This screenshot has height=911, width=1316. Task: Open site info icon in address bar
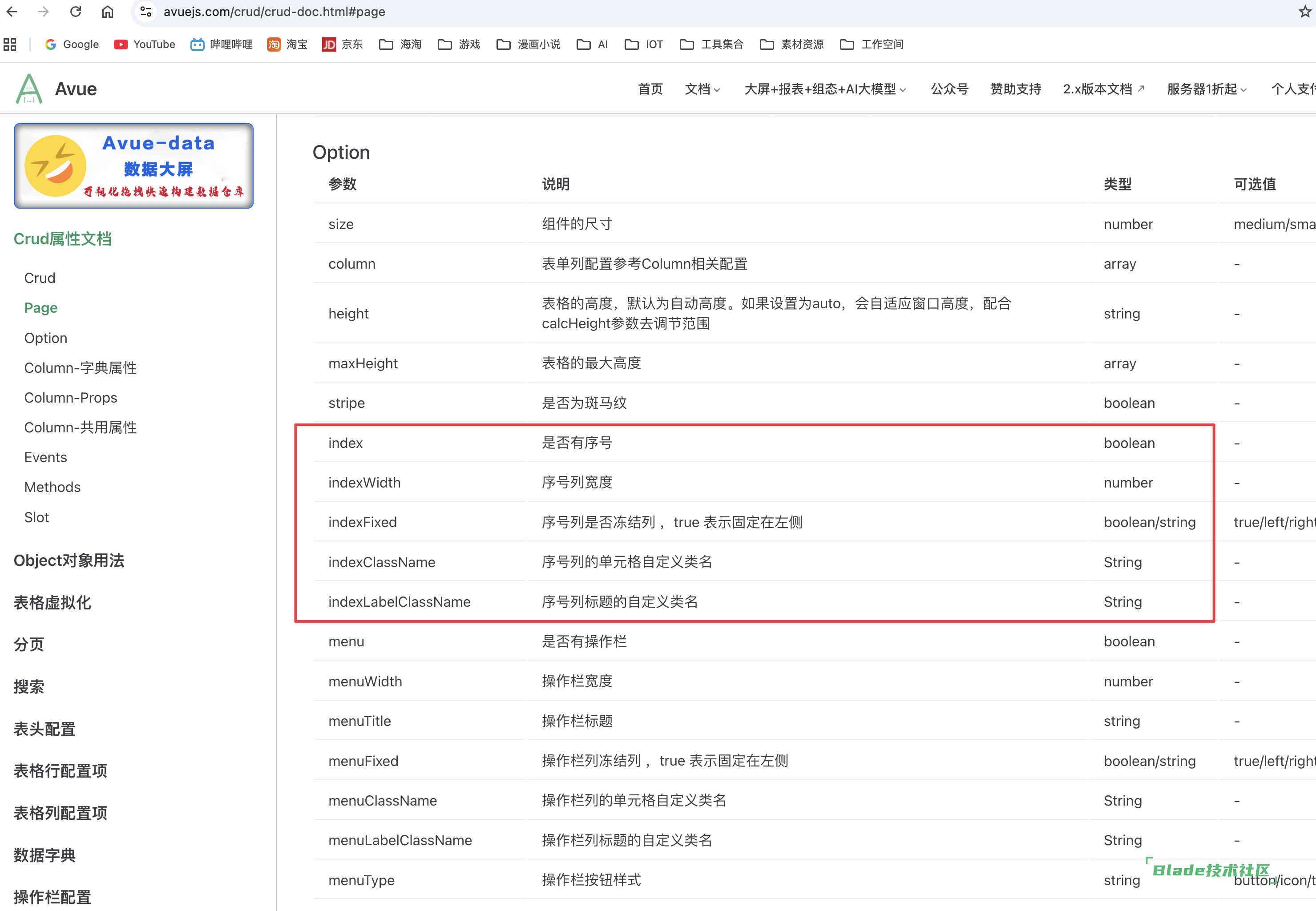click(145, 12)
